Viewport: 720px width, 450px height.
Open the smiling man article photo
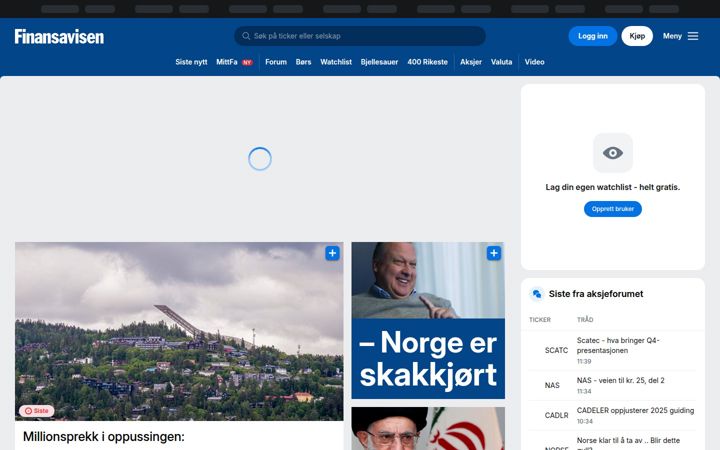coord(428,280)
